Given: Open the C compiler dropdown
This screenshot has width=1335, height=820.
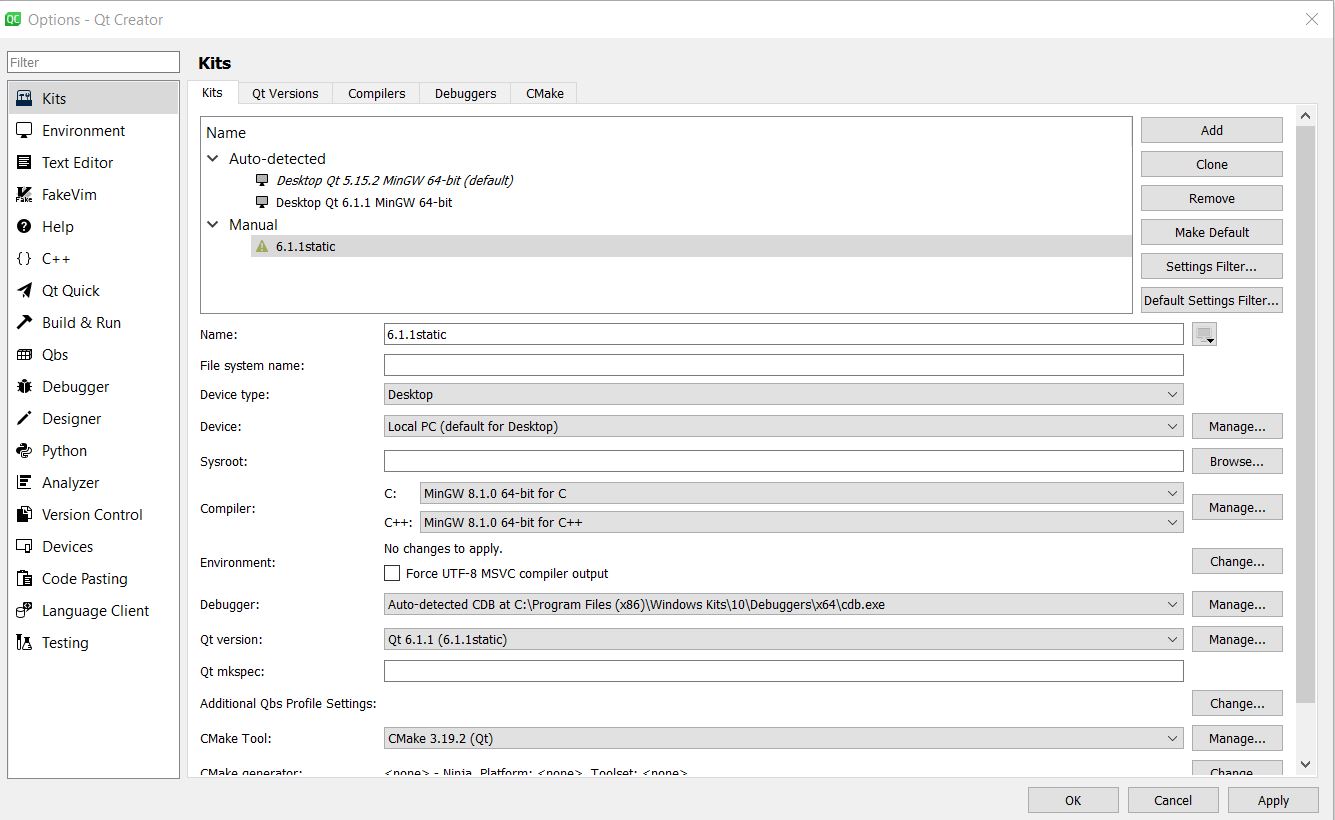Looking at the screenshot, I should (802, 493).
